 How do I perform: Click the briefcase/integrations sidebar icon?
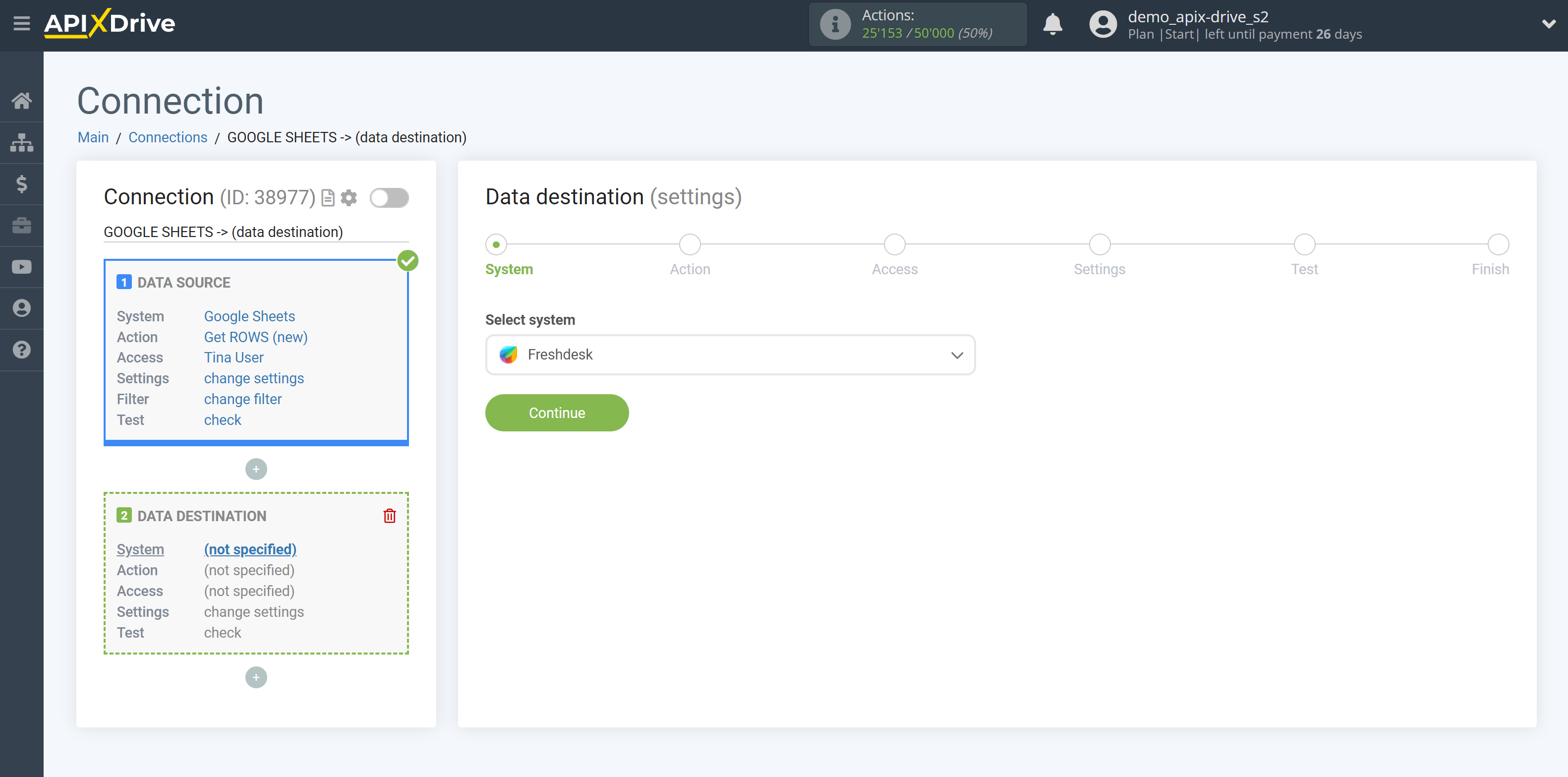click(x=22, y=225)
